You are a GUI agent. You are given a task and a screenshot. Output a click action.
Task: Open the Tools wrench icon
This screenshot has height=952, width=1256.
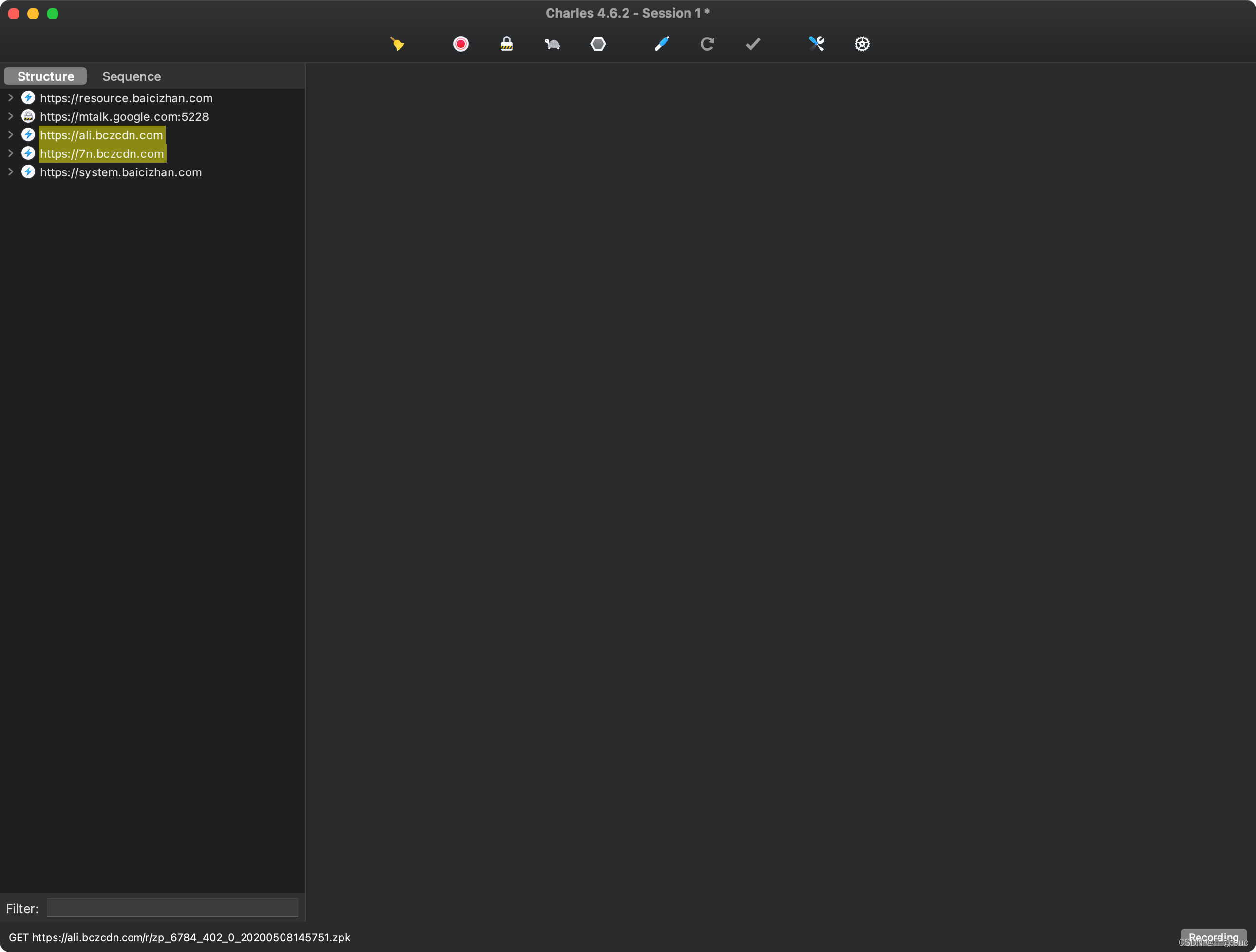pyautogui.click(x=816, y=44)
